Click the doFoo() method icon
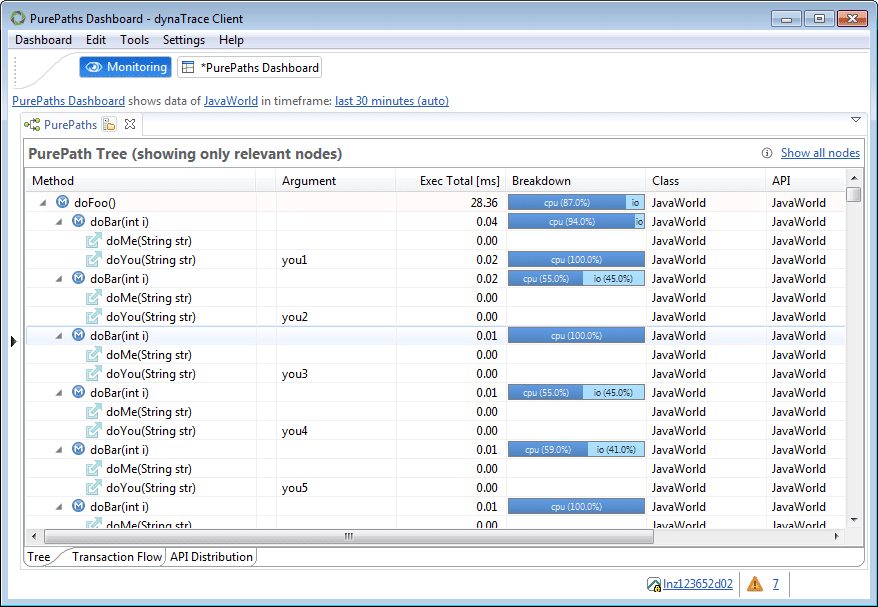This screenshot has height=607, width=878. (x=62, y=202)
